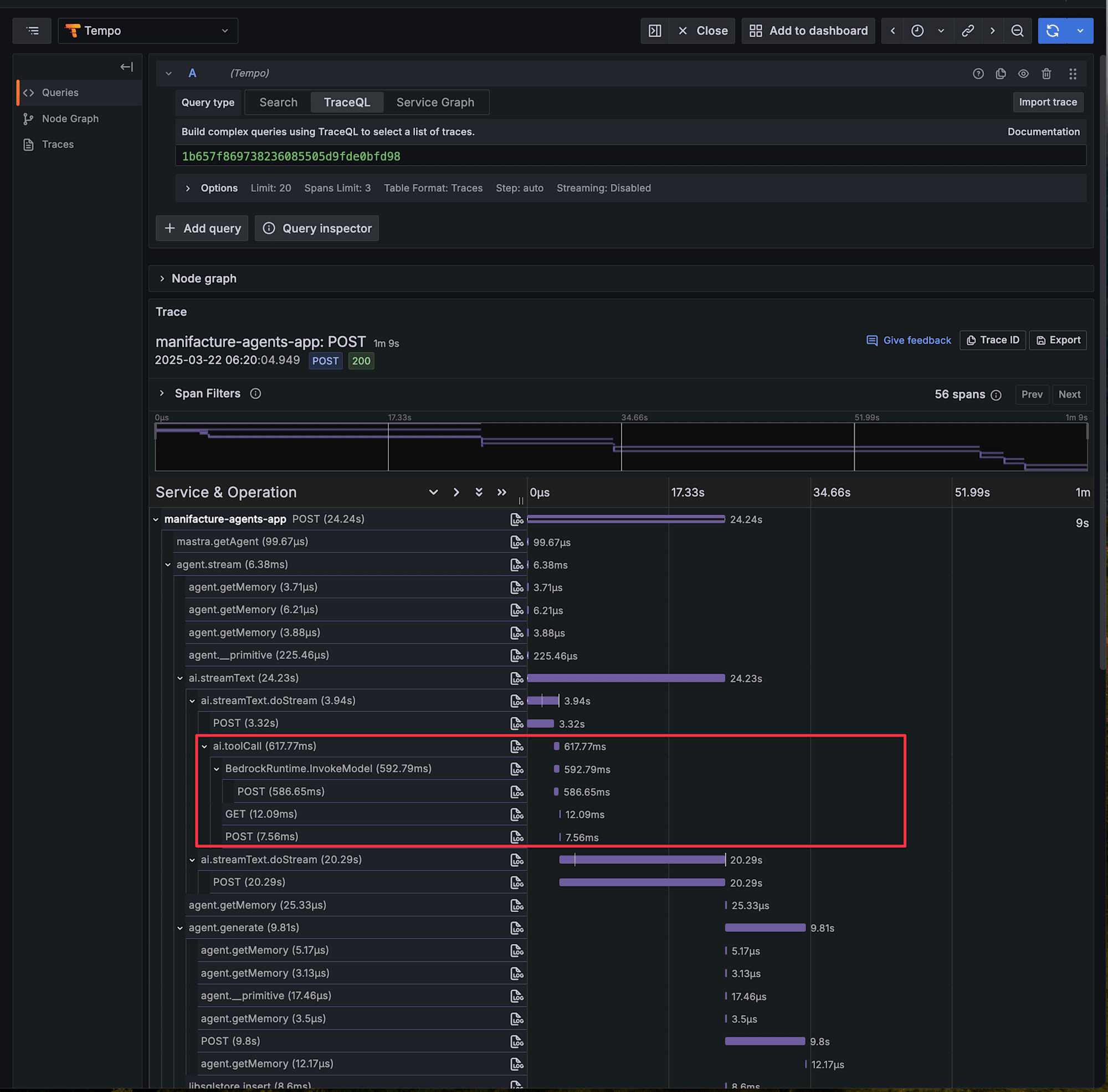Toggle query A visibility eye icon

pyautogui.click(x=1024, y=74)
